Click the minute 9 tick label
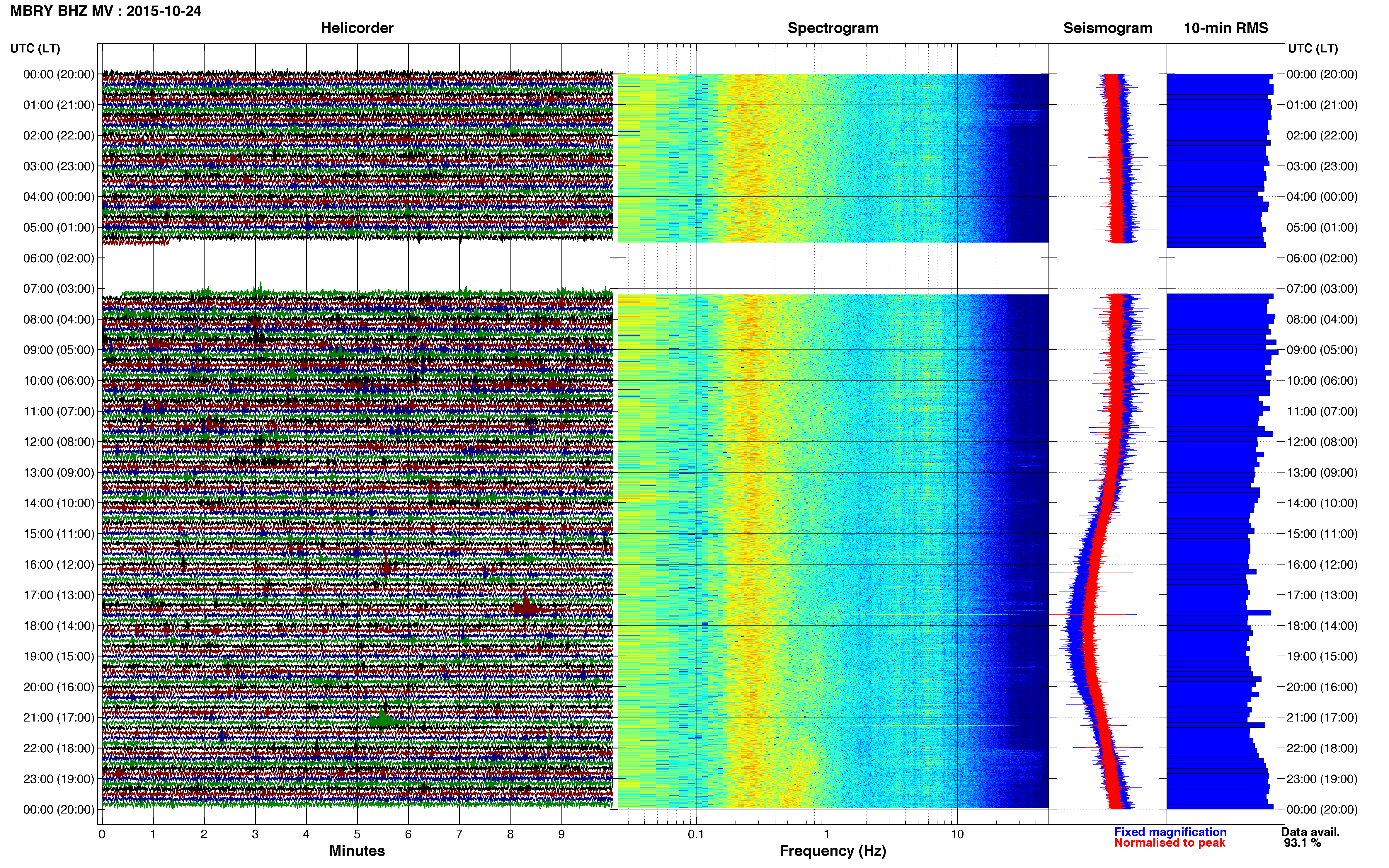The image size is (1389, 868). point(561,834)
